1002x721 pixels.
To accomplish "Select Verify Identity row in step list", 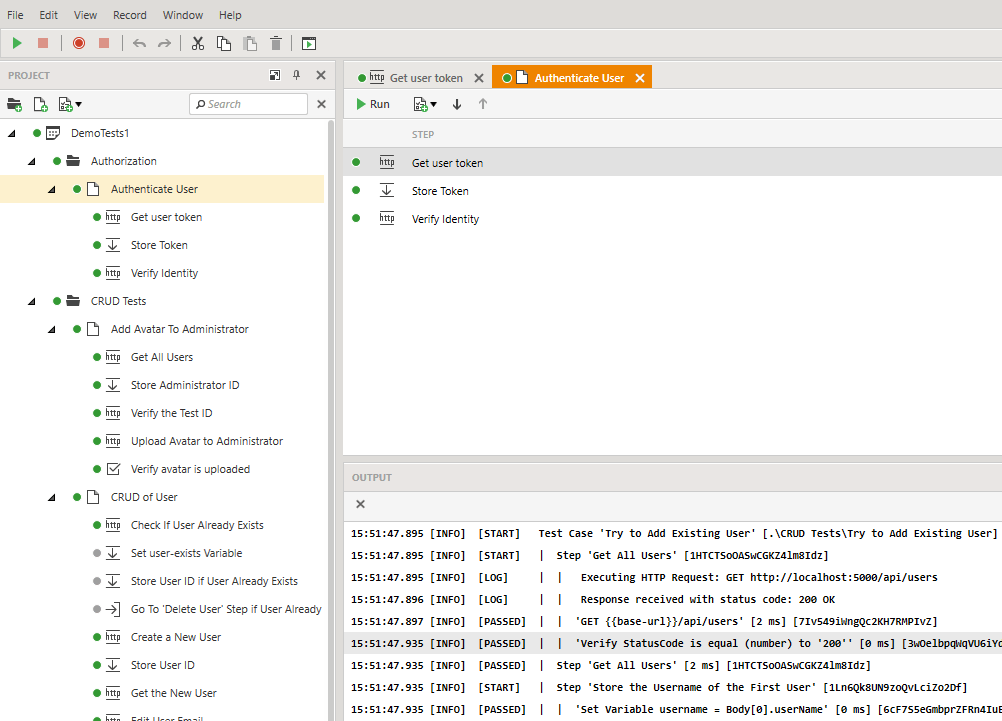I will point(672,219).
